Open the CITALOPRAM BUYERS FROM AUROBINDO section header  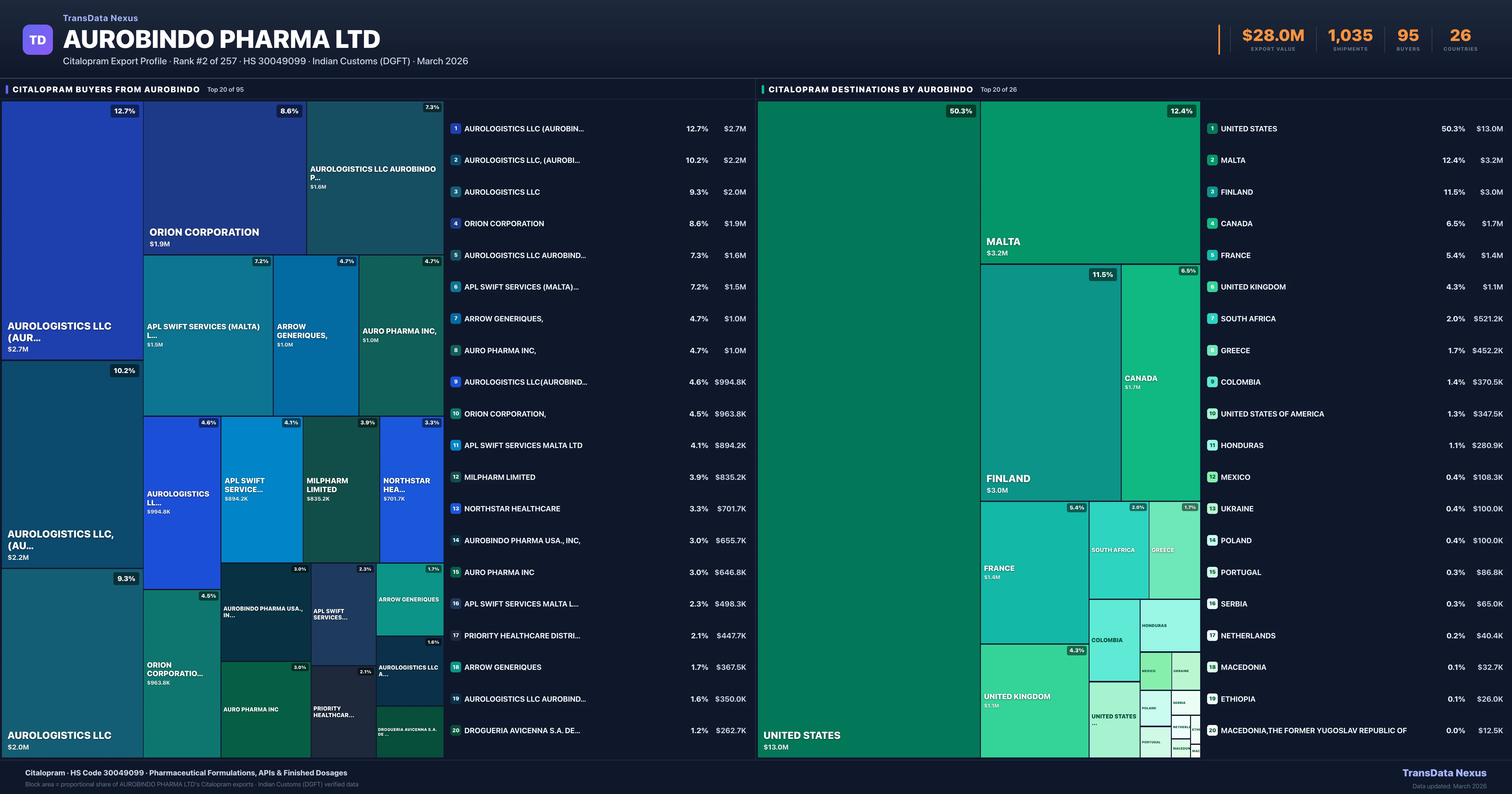pyautogui.click(x=106, y=89)
